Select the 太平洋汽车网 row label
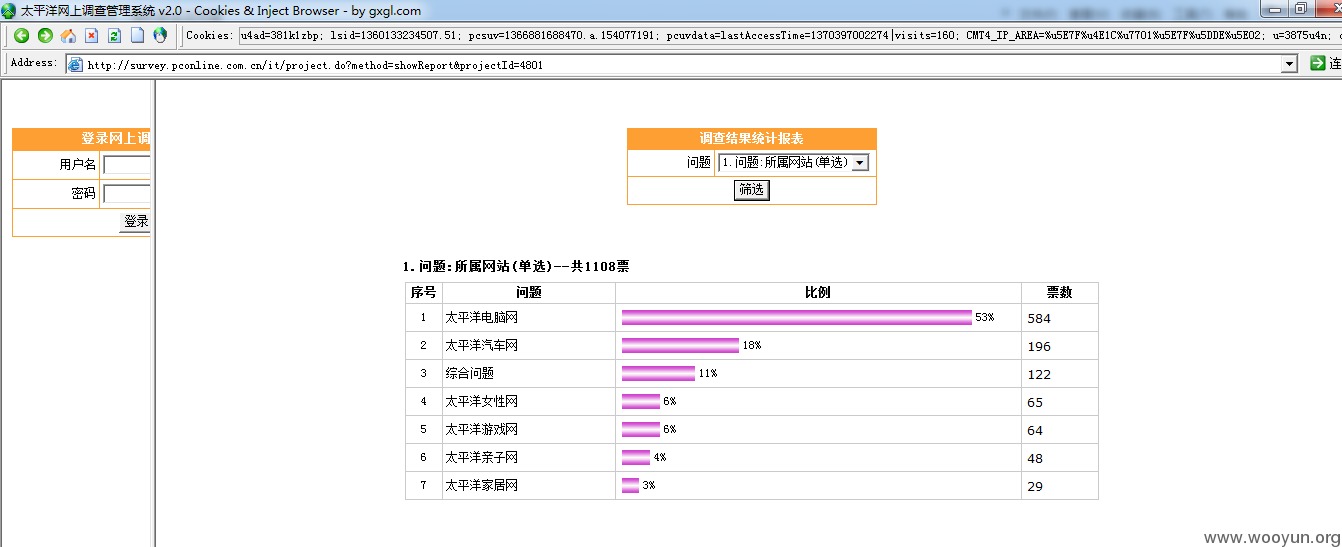Viewport: 1342px width, 547px height. pyautogui.click(x=481, y=345)
